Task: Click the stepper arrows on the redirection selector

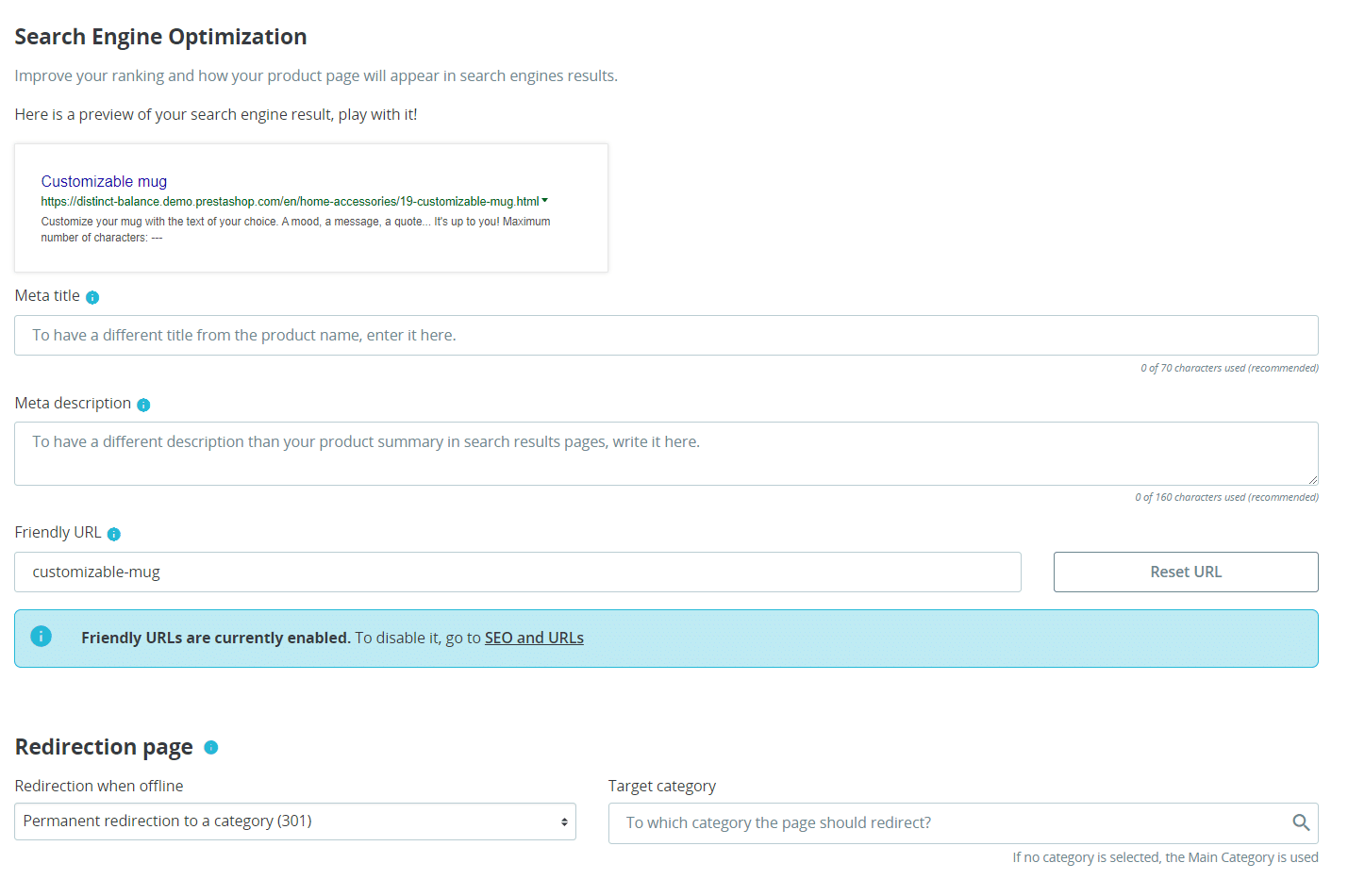Action: click(x=563, y=821)
